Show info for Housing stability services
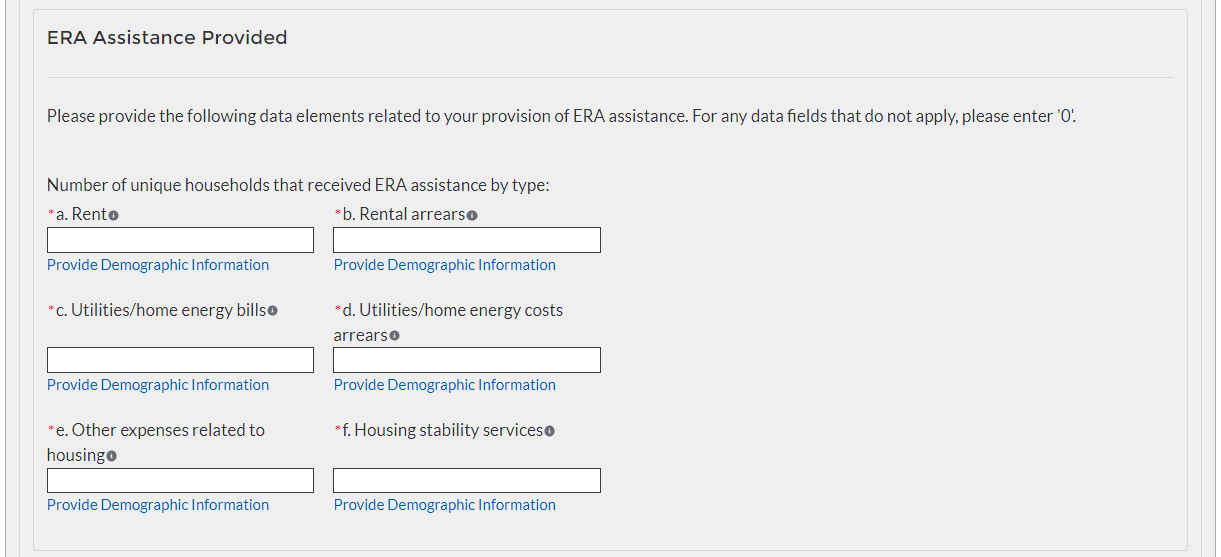 pyautogui.click(x=549, y=431)
